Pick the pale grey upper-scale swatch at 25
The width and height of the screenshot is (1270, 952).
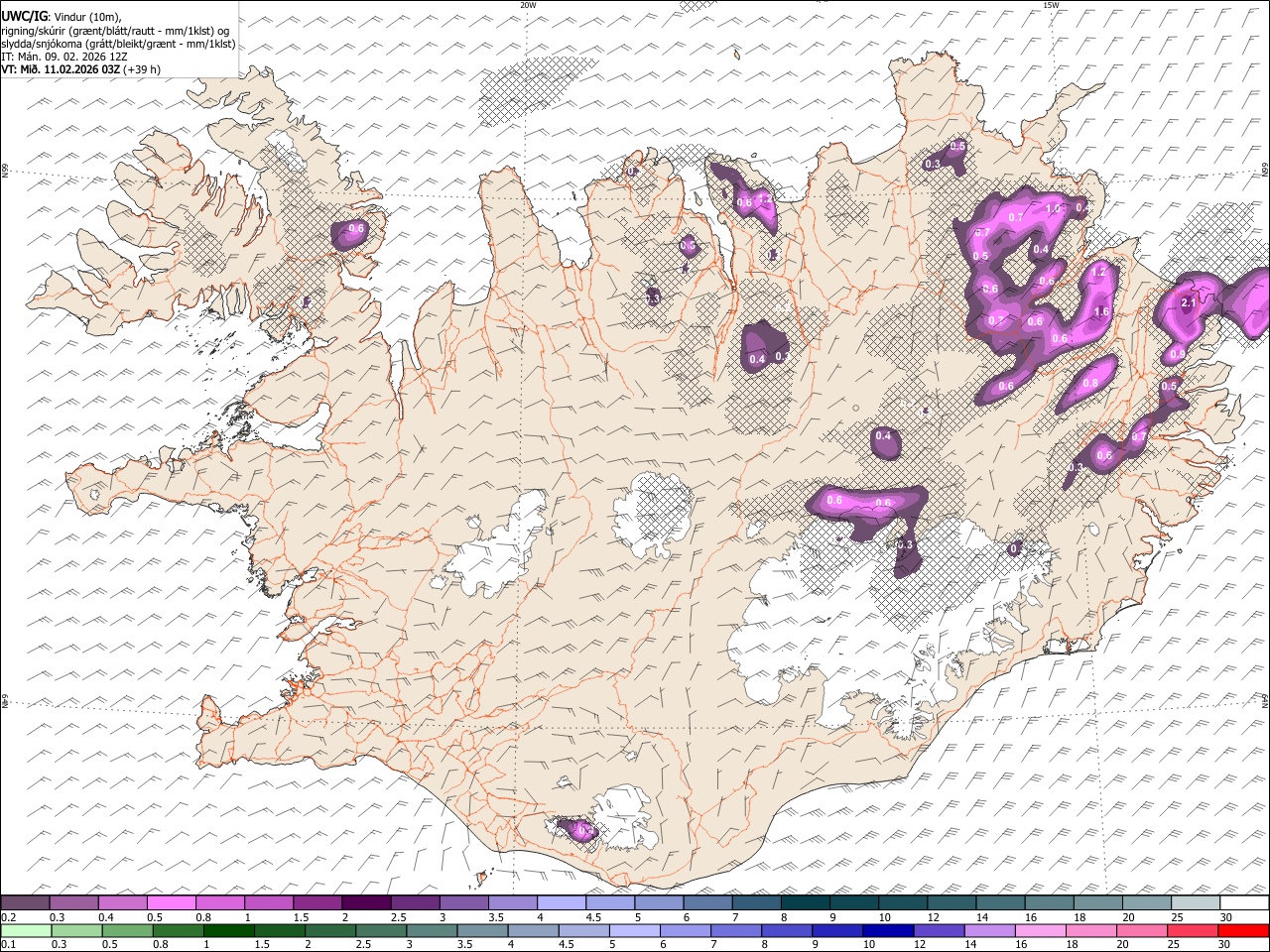[x=1195, y=903]
